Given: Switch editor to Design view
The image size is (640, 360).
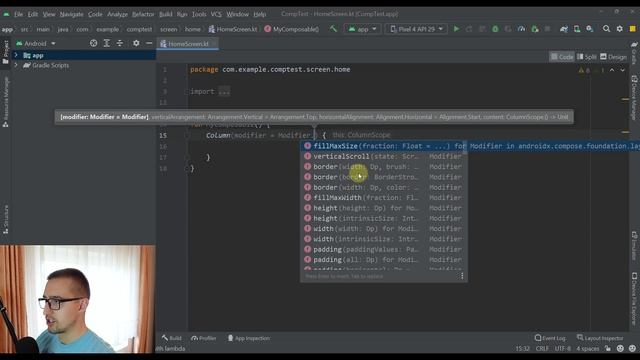Looking at the screenshot, I should (x=613, y=57).
